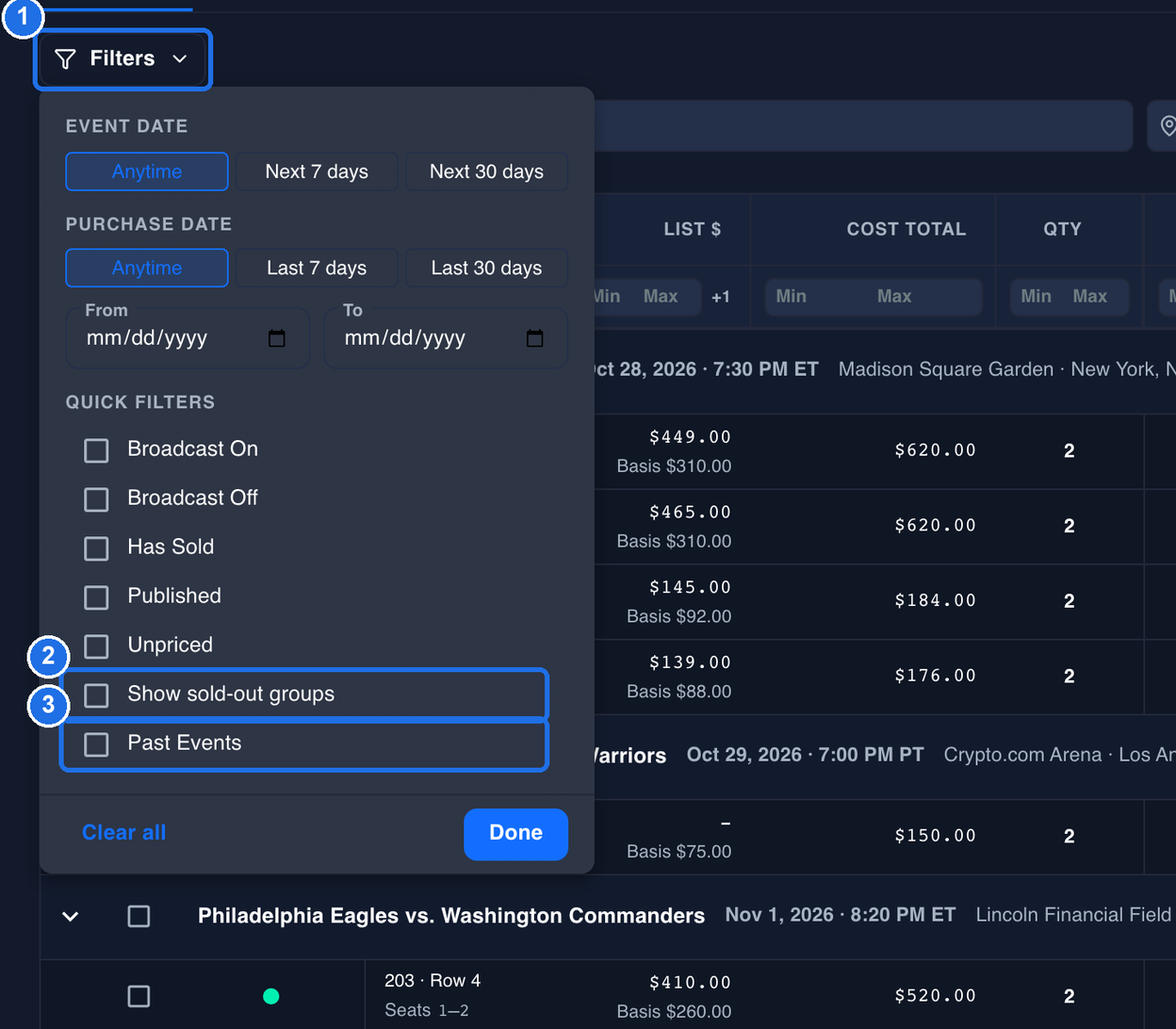Click the $449.00 list price cell

click(x=691, y=437)
